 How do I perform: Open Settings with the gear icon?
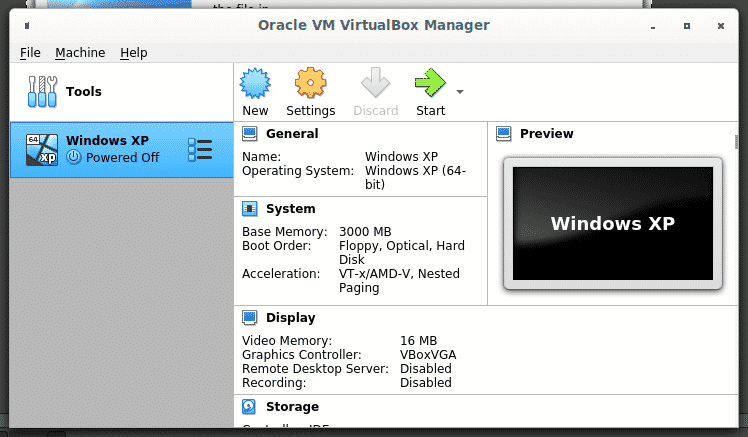tap(310, 84)
